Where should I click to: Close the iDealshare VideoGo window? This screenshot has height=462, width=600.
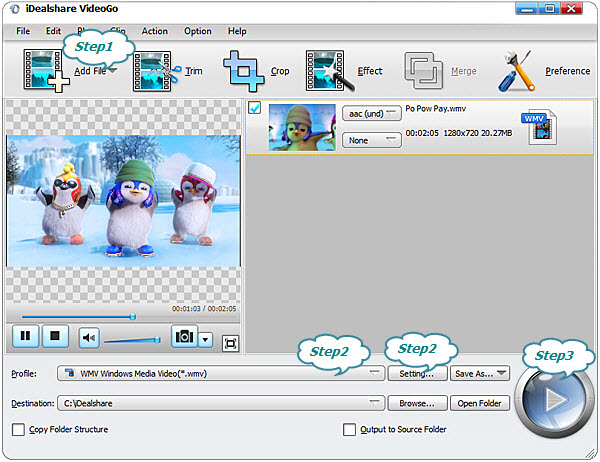point(571,8)
